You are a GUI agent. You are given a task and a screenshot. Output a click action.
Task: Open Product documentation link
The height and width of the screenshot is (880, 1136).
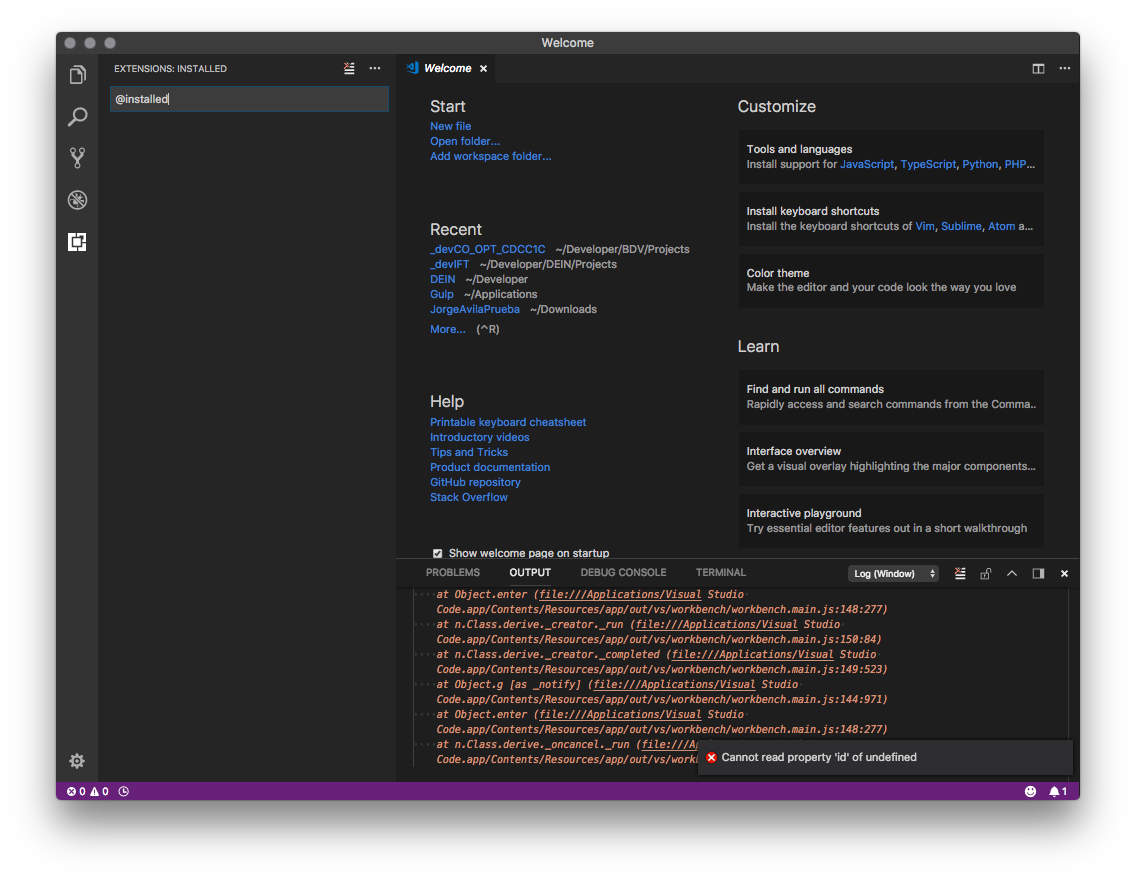click(490, 467)
